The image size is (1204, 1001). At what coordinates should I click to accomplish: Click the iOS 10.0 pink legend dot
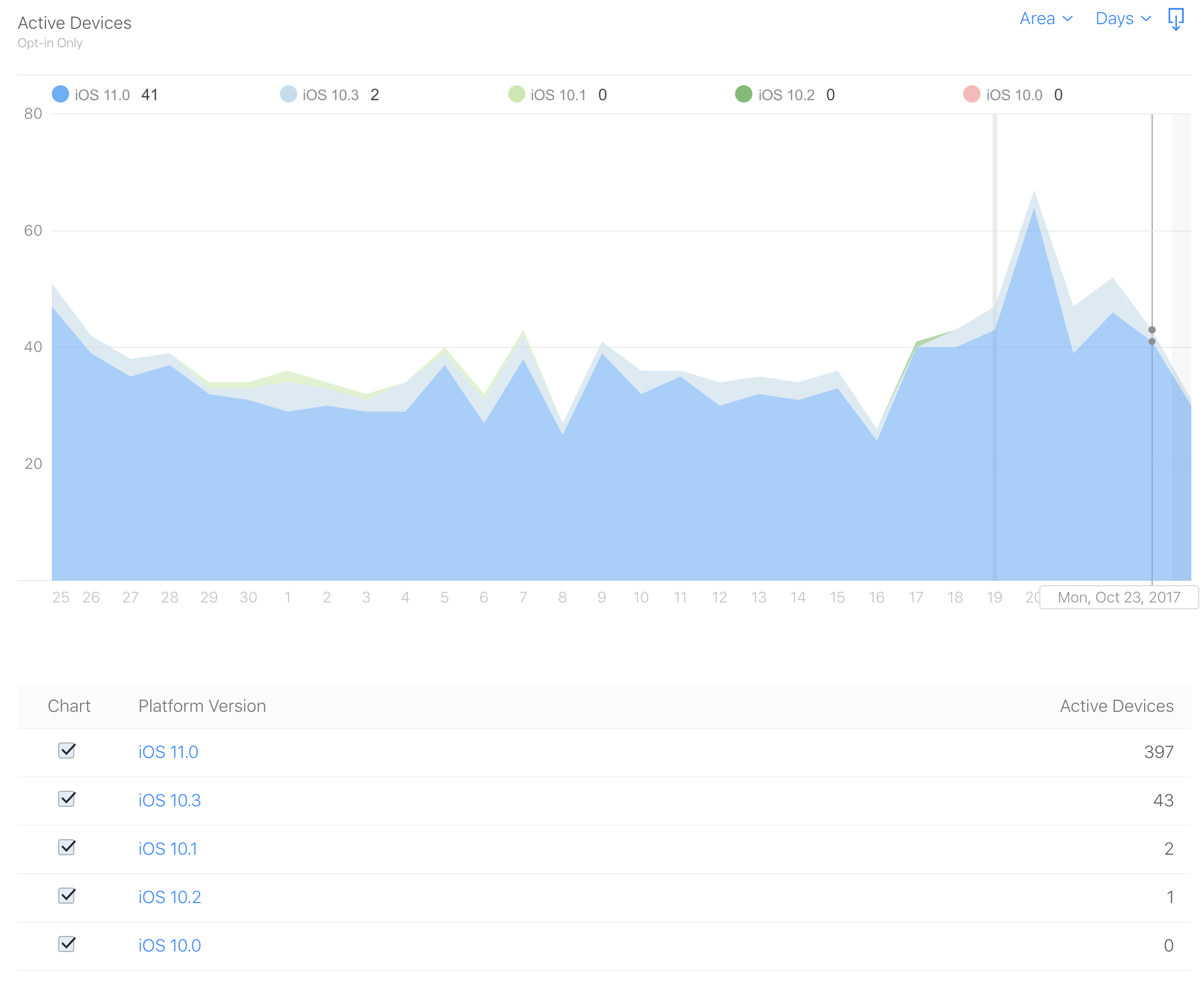pos(971,94)
